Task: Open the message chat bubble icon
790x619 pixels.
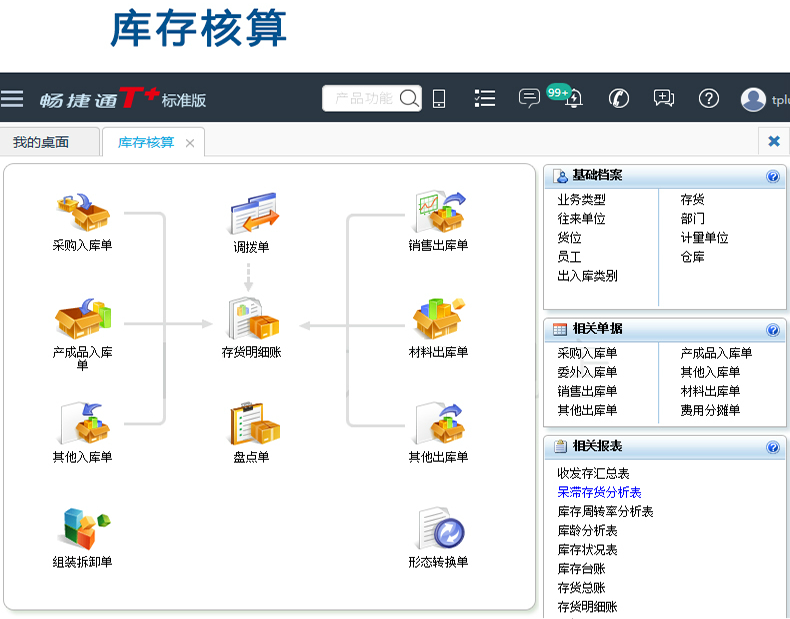Action: (x=529, y=98)
